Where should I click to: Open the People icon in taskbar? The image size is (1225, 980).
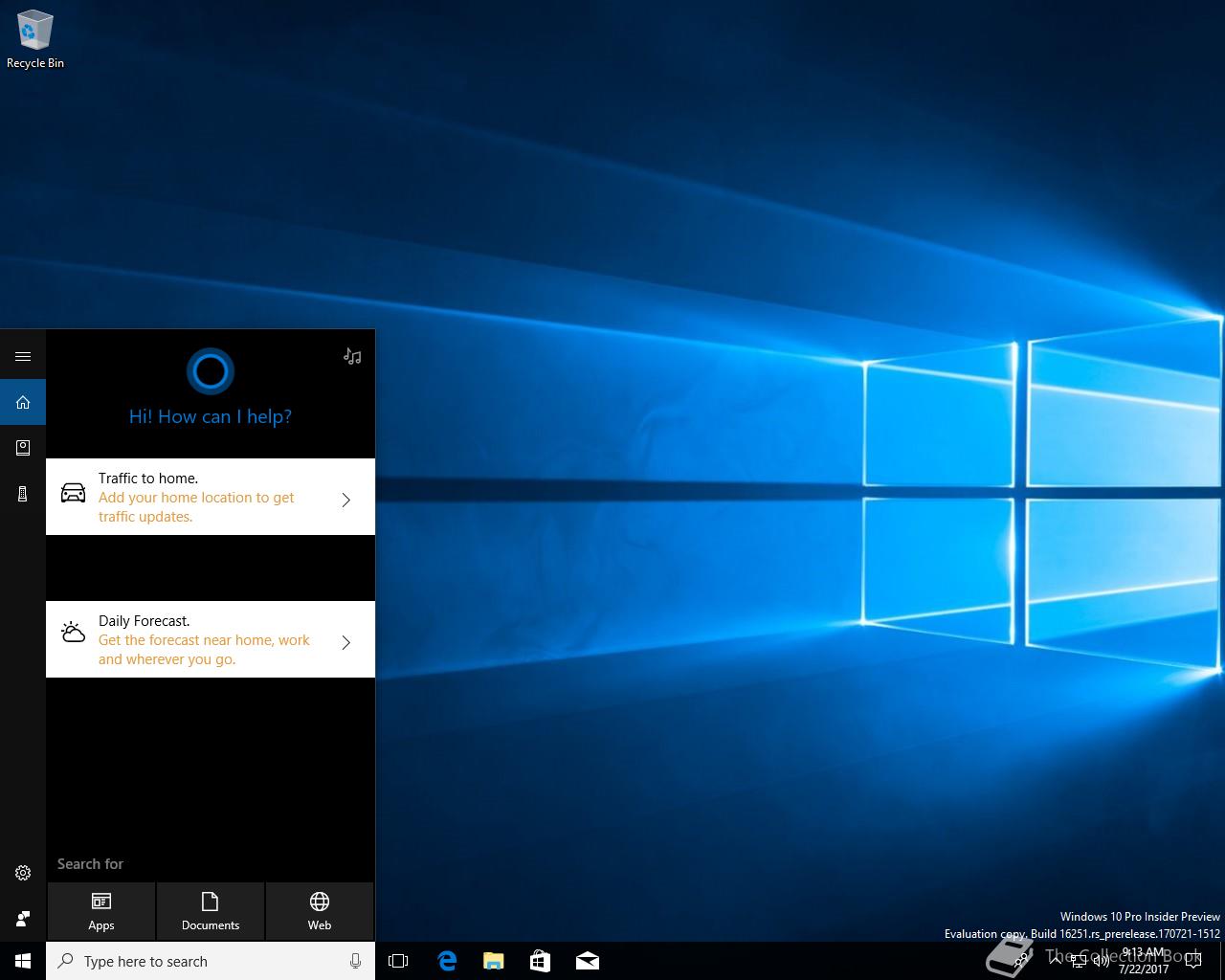click(1020, 961)
